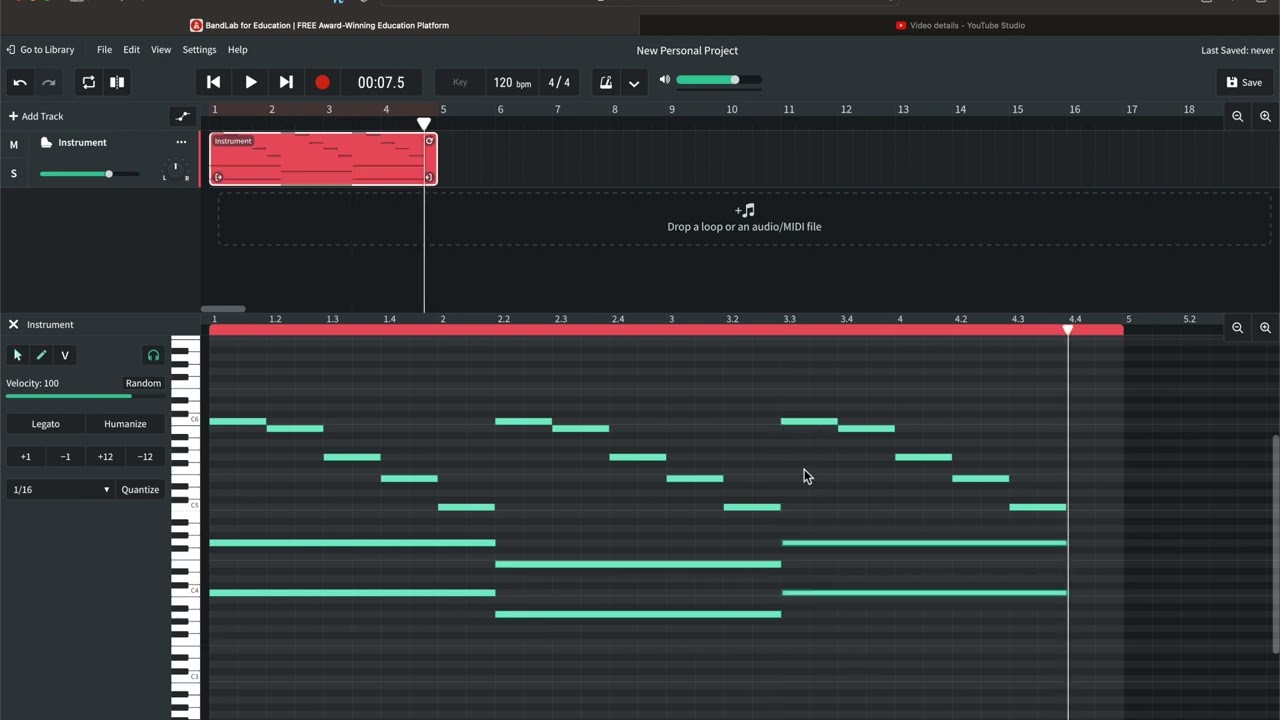
Task: Apply Humanize to the notes
Action: click(125, 424)
